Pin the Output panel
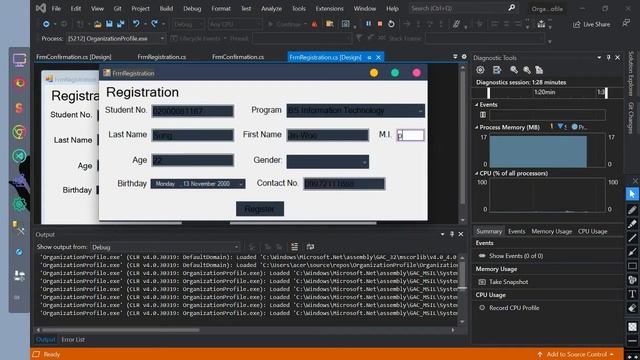This screenshot has height=360, width=640. 452,234
